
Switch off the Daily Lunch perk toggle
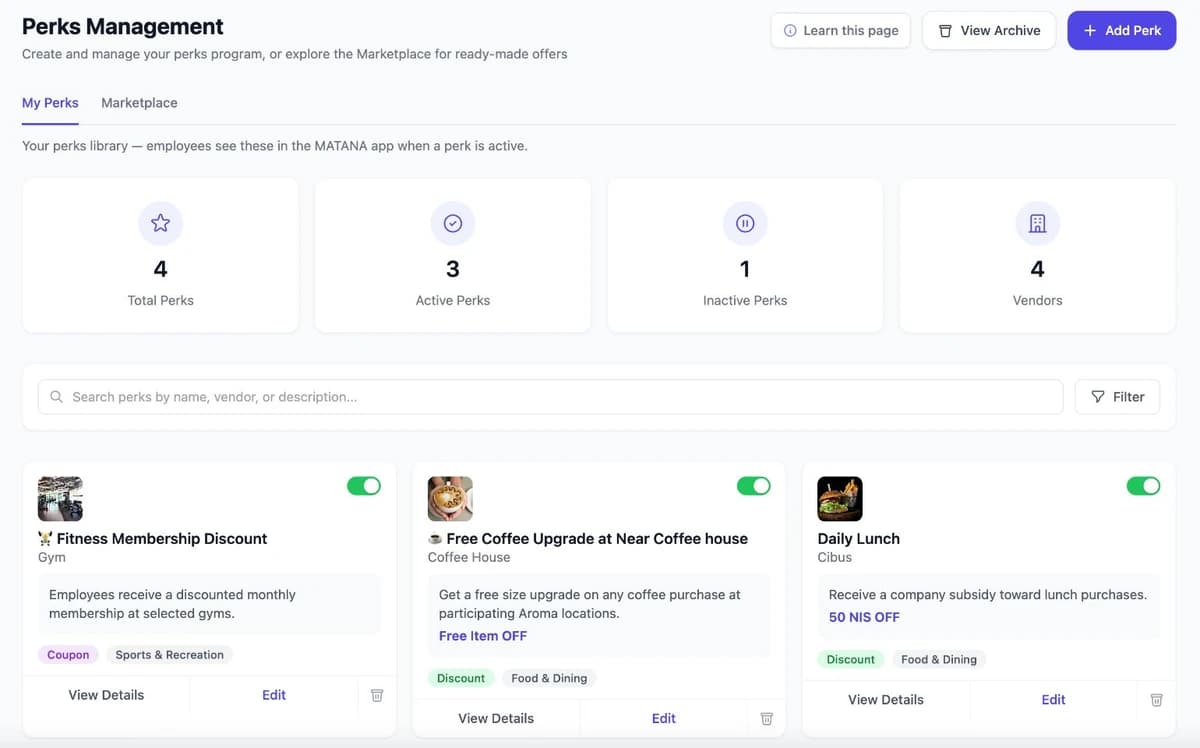(x=1144, y=486)
